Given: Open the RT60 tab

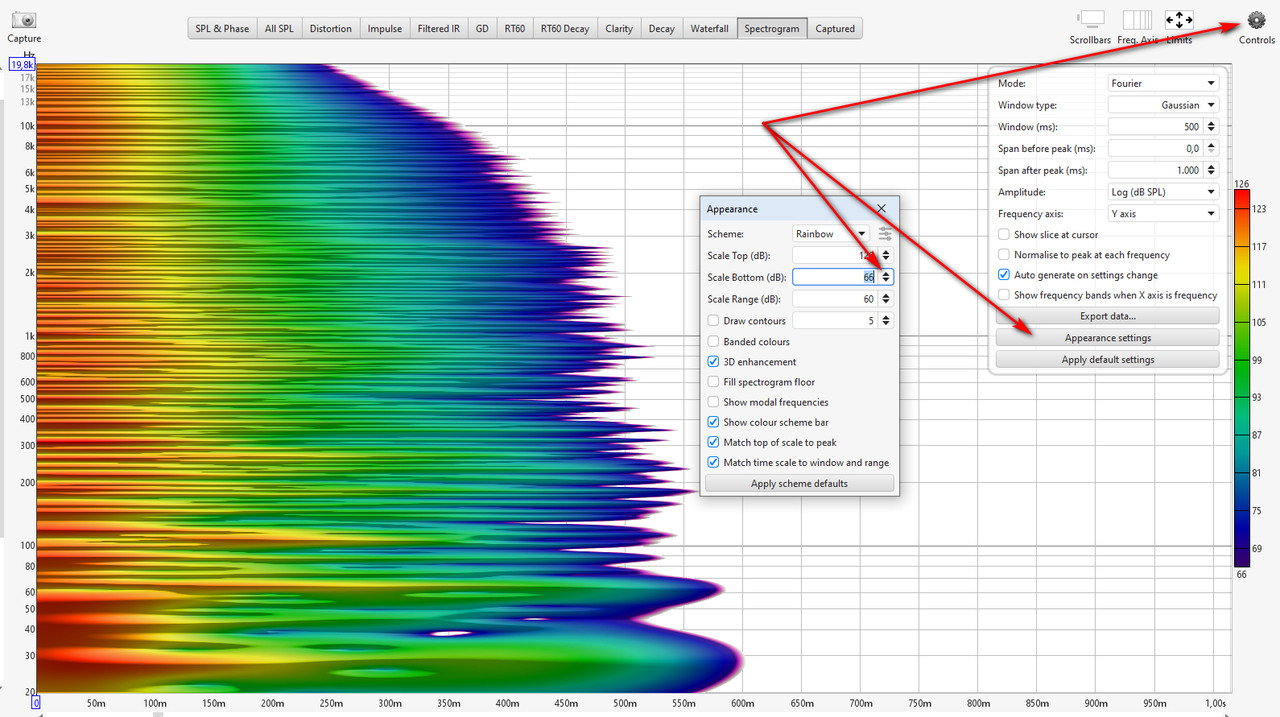Looking at the screenshot, I should pos(514,29).
